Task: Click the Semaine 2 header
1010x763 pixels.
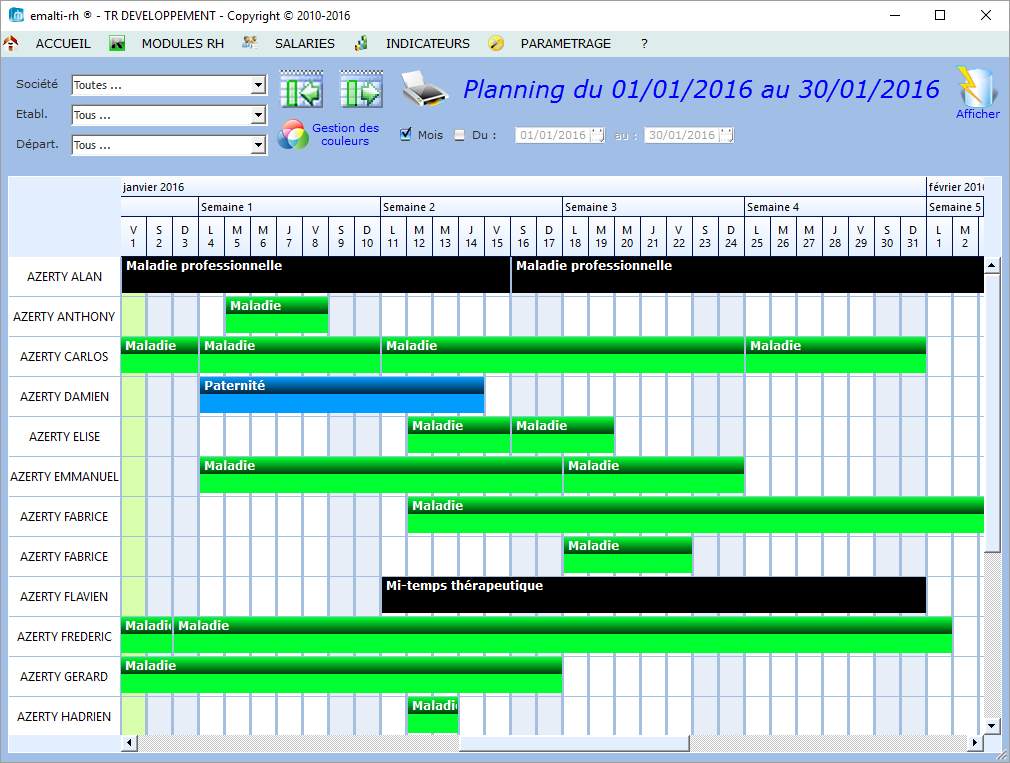Action: (x=472, y=207)
